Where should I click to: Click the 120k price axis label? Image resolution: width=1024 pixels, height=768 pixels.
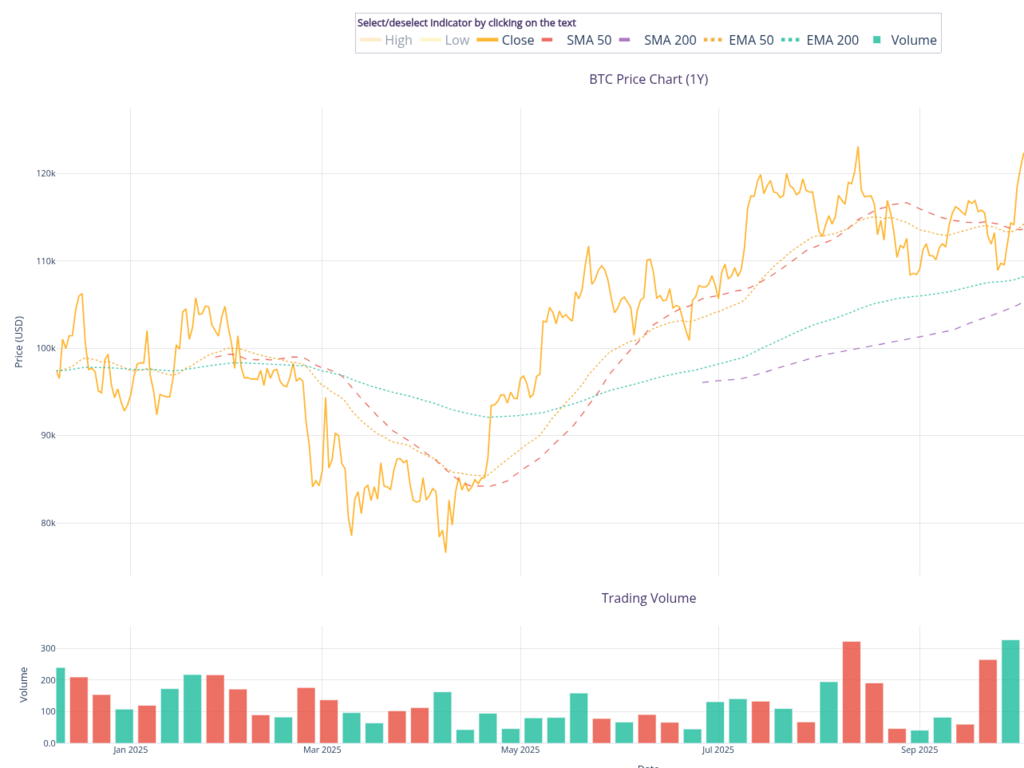click(46, 174)
